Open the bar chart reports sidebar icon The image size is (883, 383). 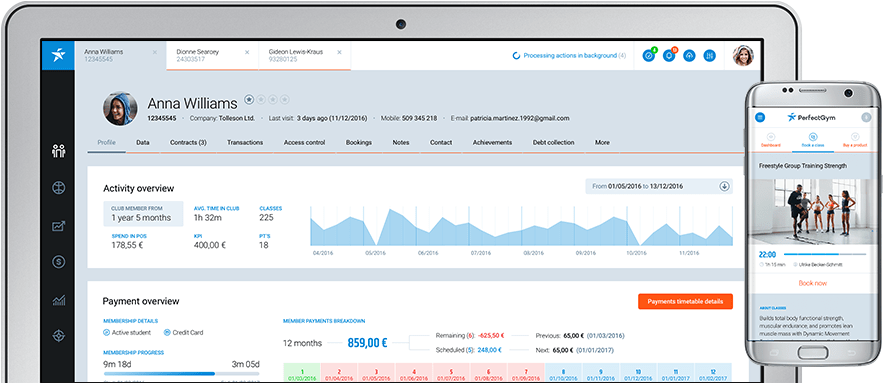(59, 300)
